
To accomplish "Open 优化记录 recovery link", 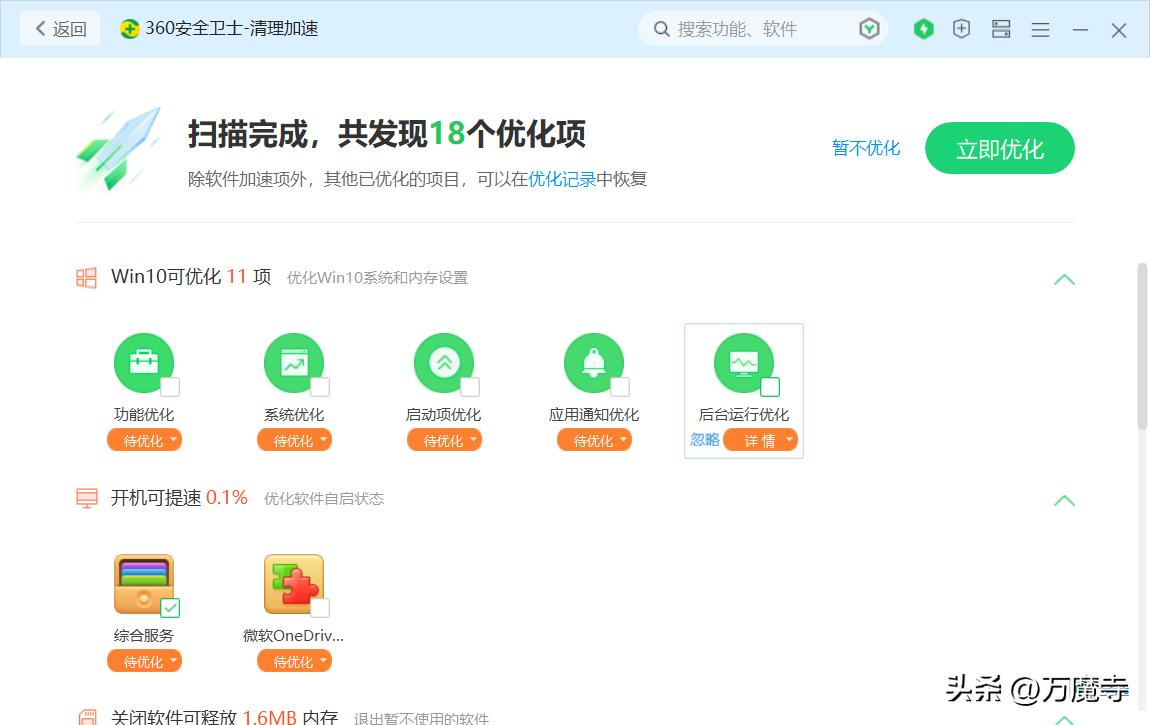I will pyautogui.click(x=560, y=179).
